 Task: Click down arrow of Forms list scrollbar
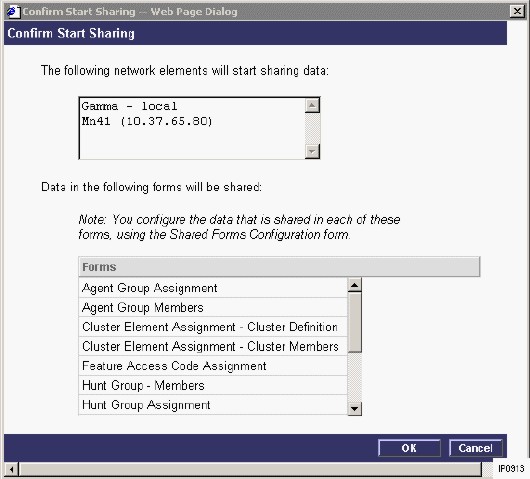[354, 408]
